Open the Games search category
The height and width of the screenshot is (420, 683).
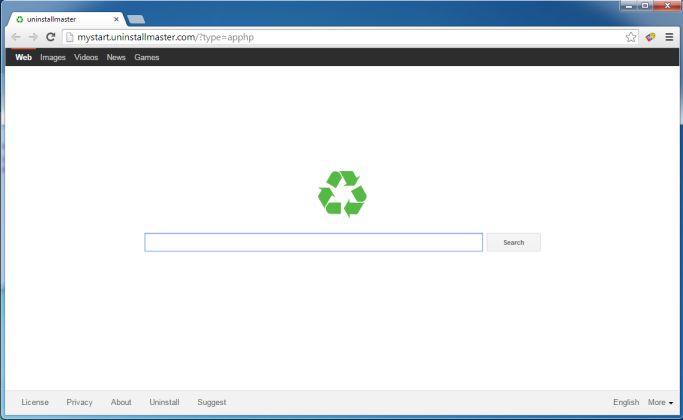pos(147,57)
